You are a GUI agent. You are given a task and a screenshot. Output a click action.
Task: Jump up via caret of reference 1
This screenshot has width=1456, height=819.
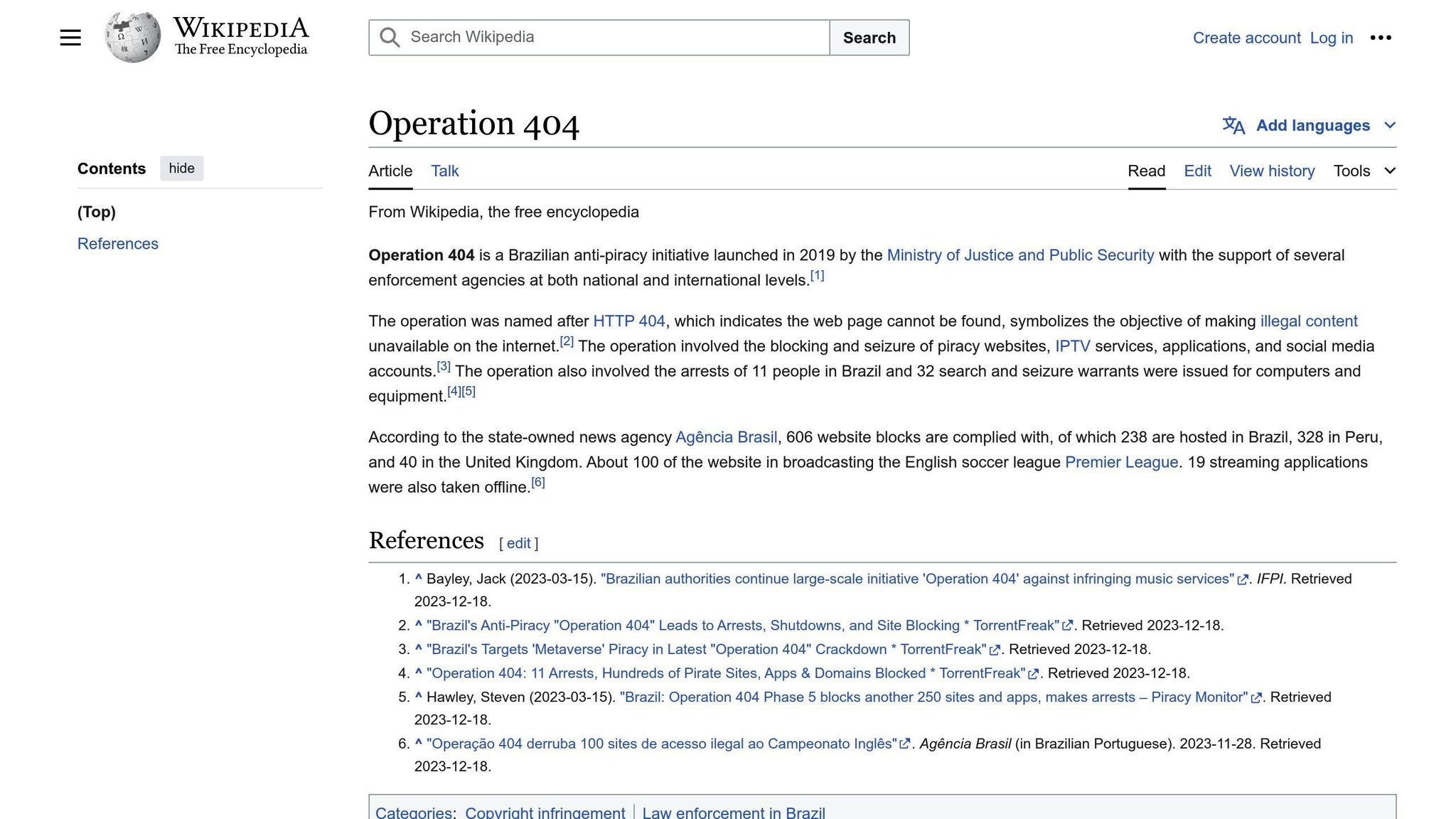(x=419, y=578)
